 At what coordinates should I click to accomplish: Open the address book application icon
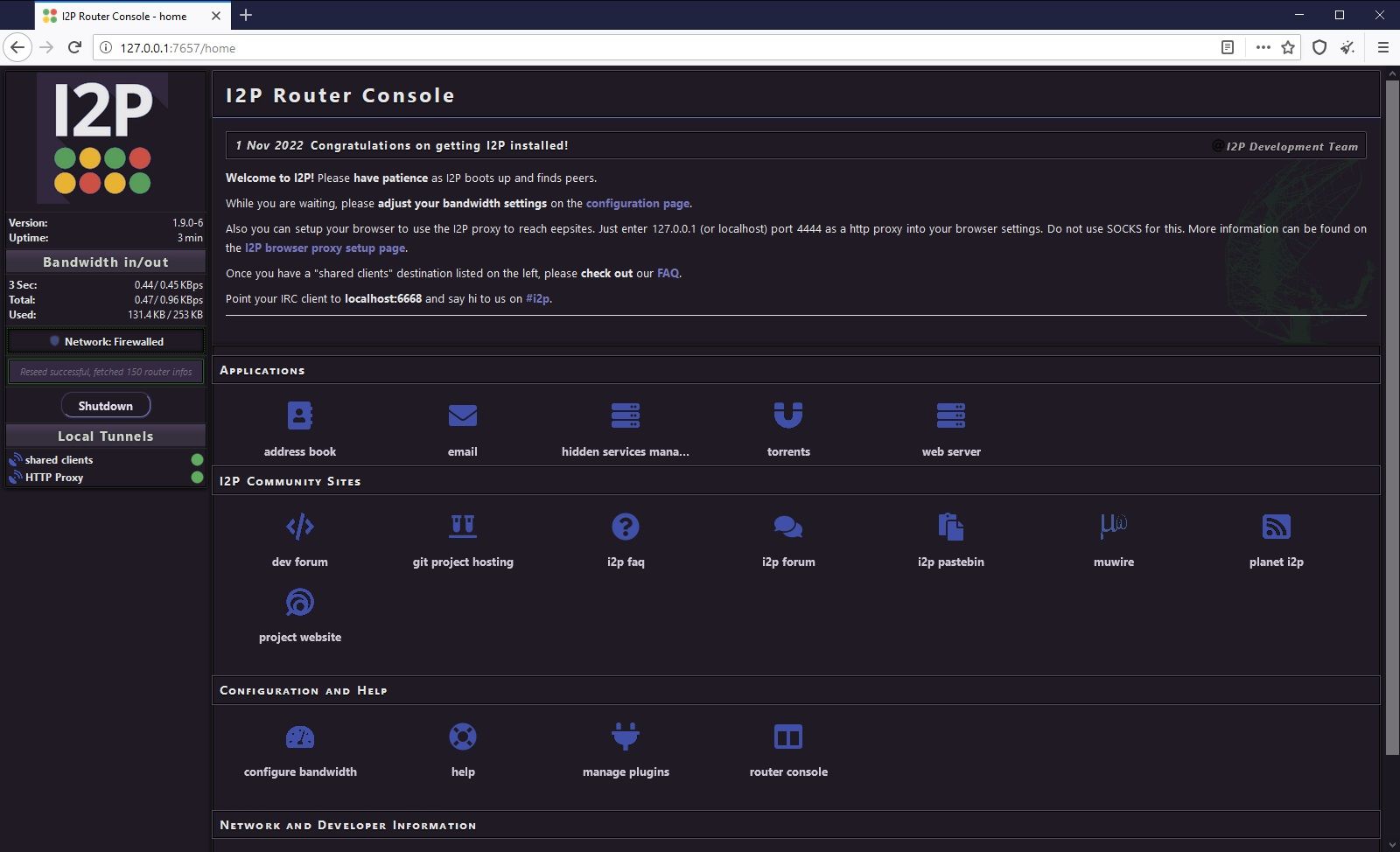(x=300, y=416)
